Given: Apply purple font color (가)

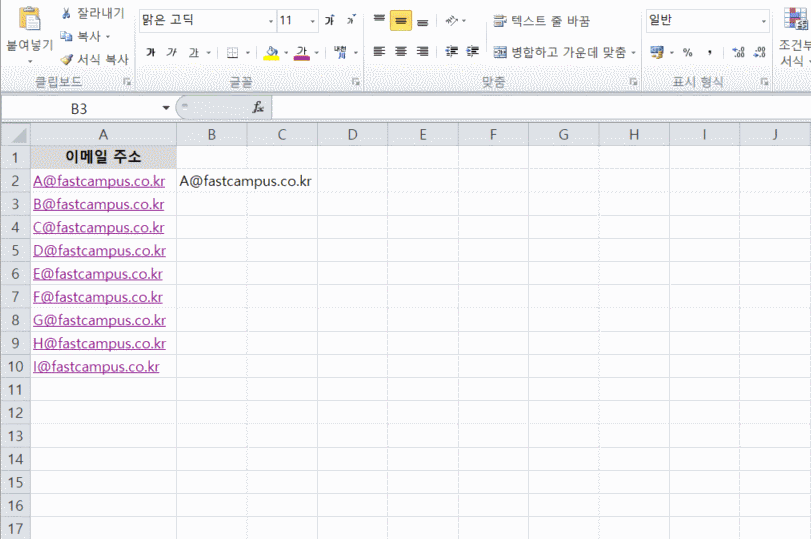Looking at the screenshot, I should [302, 52].
